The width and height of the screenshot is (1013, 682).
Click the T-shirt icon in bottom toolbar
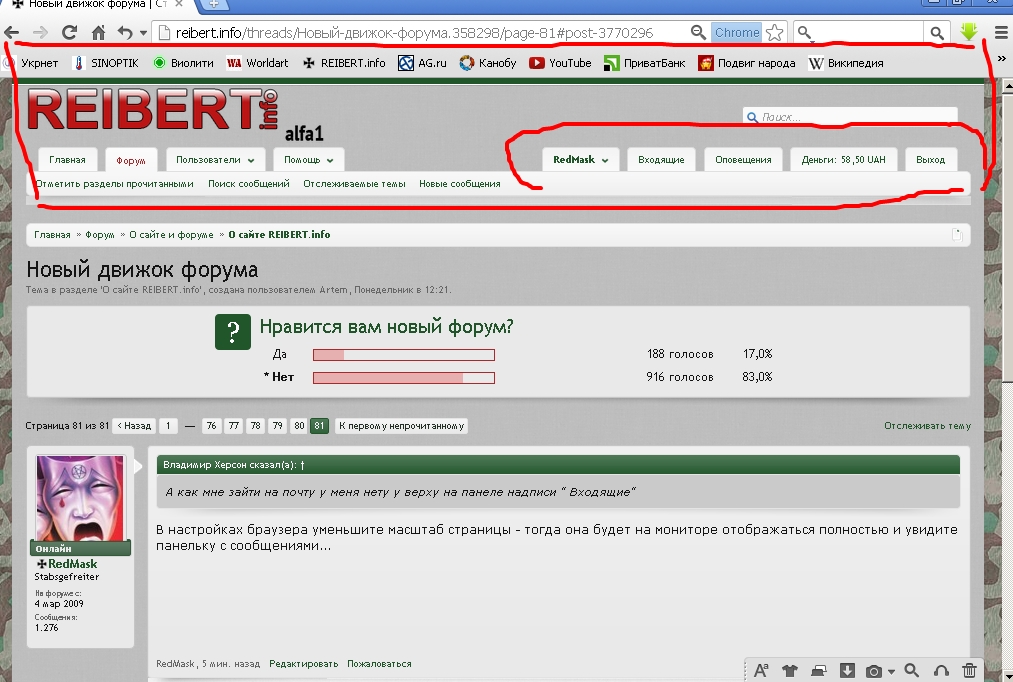click(790, 670)
